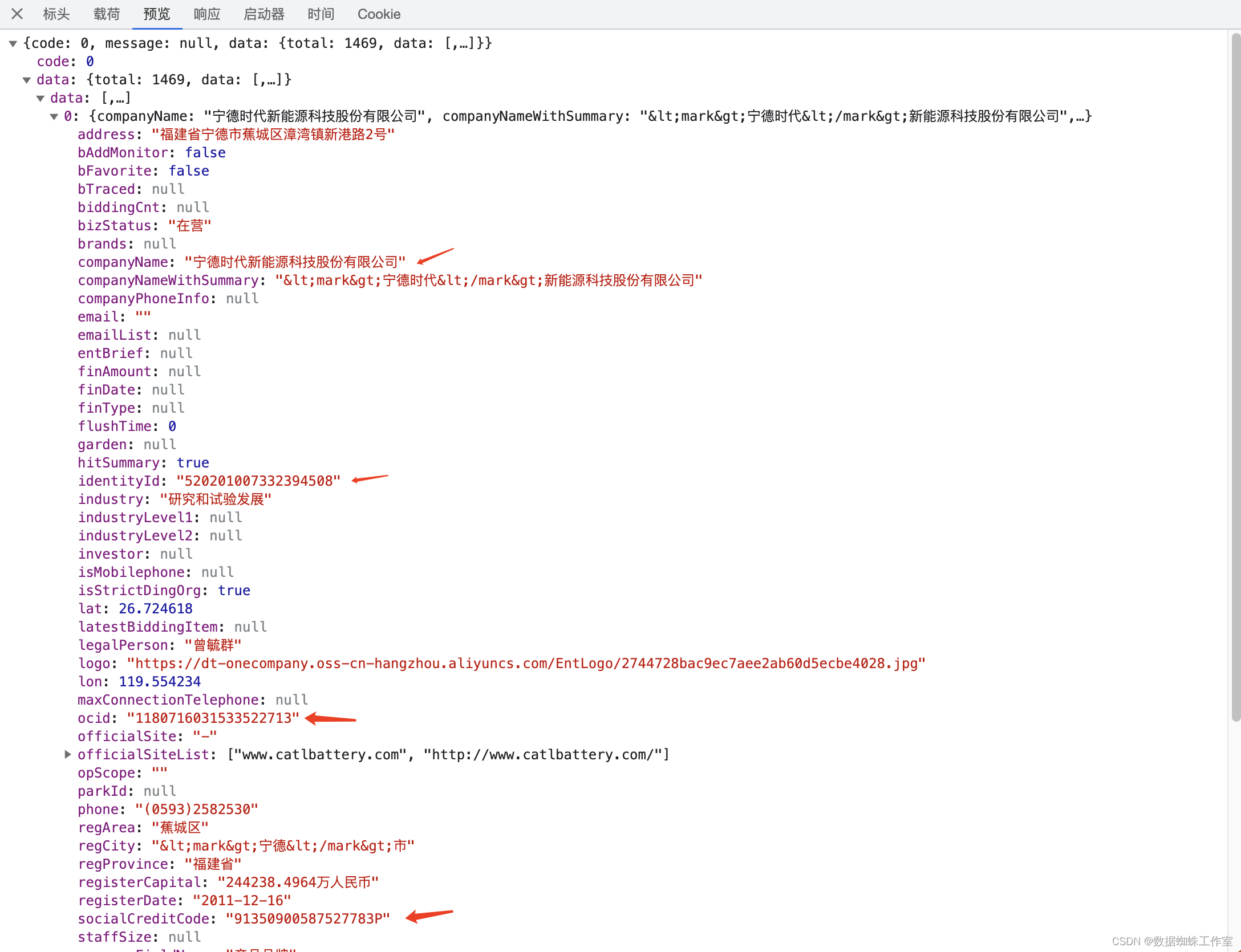
Task: Click socialCreditCode value 91350900587527783P
Action: pos(308,919)
